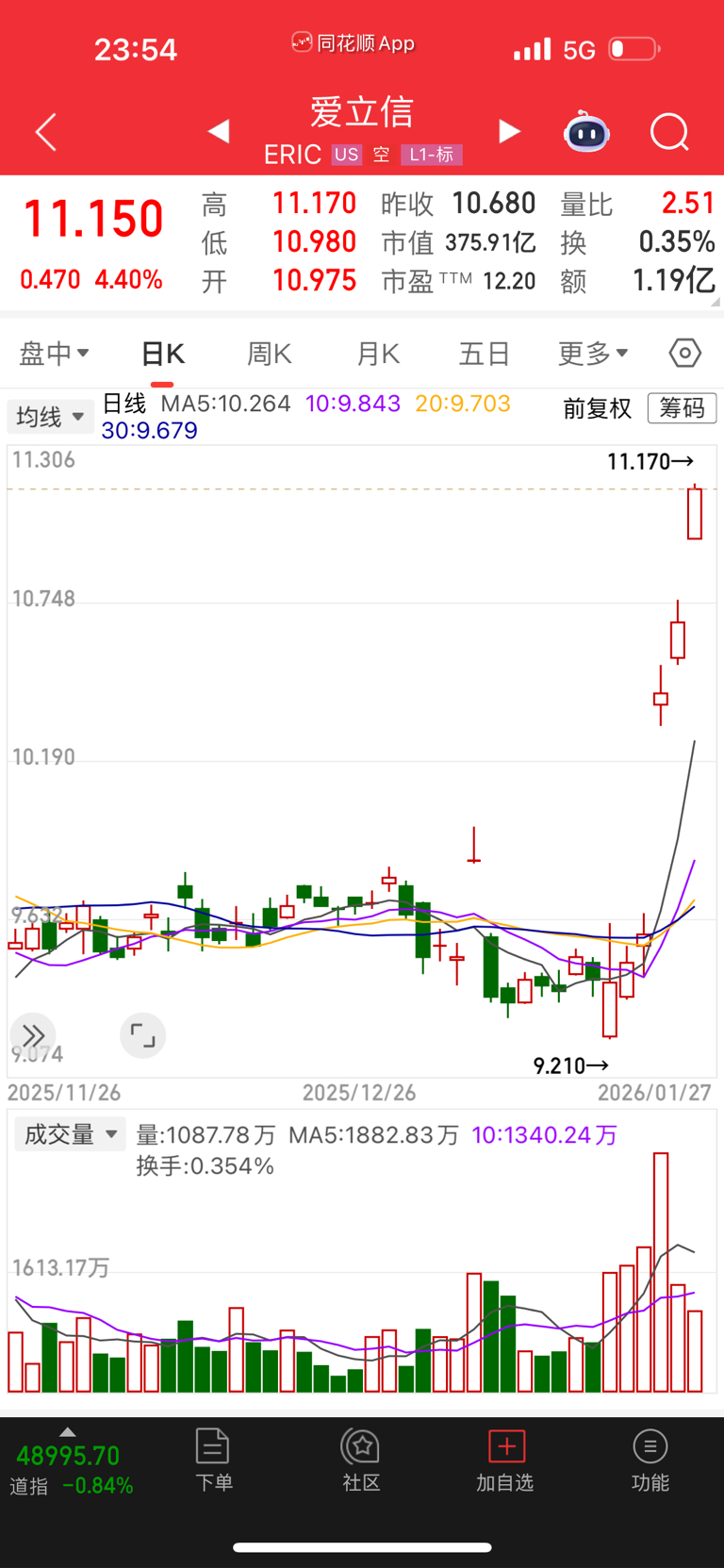Tap the purple 10:9.843 MA label
This screenshot has height=1568, width=724.
(354, 404)
